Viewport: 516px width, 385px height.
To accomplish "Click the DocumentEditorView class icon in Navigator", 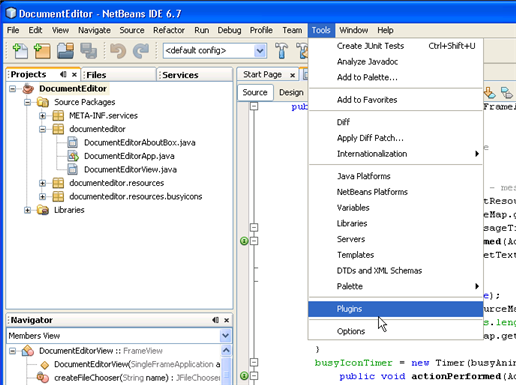I will 28,351.
